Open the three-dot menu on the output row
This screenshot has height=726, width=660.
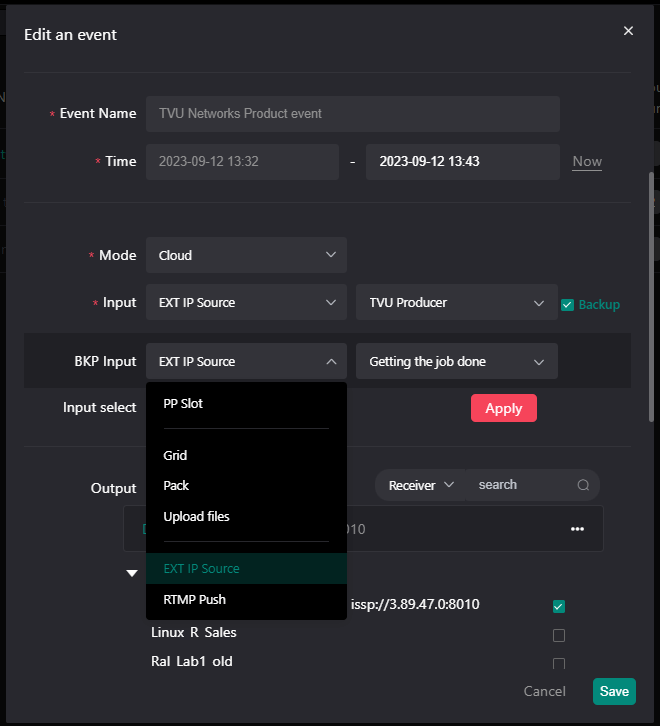click(x=577, y=529)
